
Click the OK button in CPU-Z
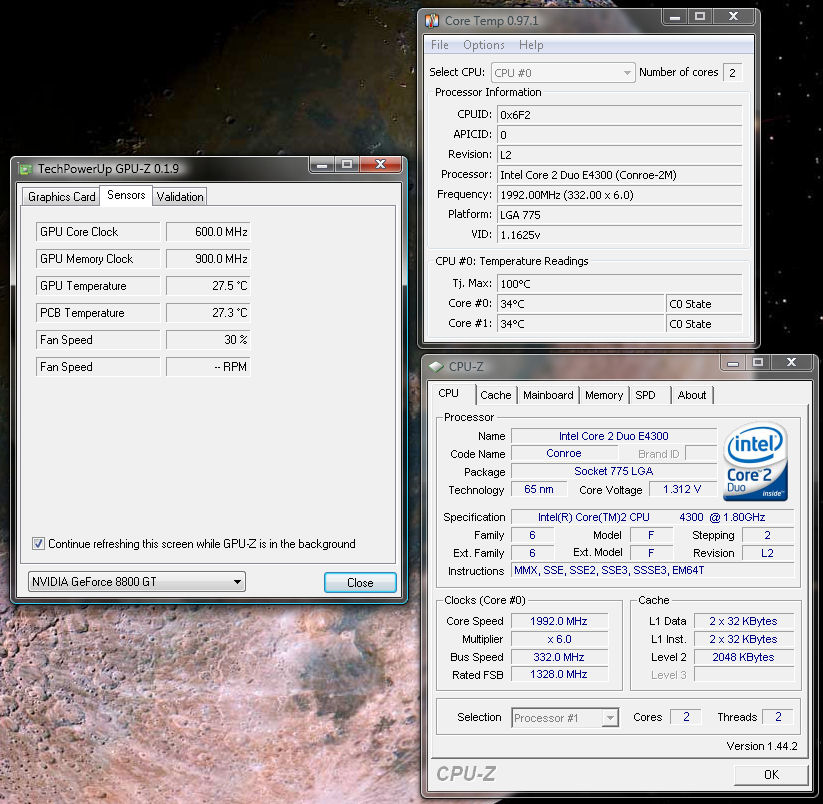[x=771, y=775]
